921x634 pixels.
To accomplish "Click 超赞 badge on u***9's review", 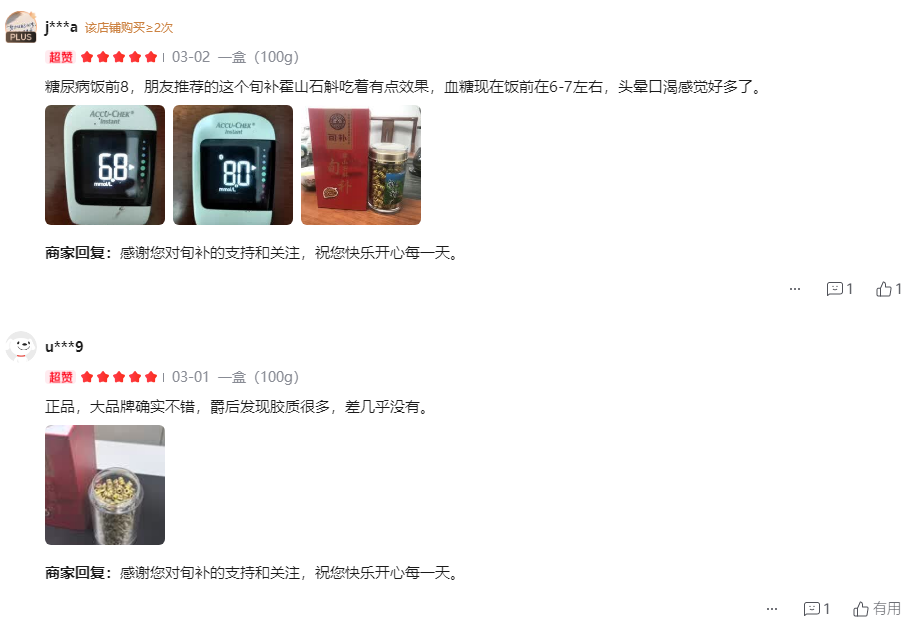I will click(x=60, y=377).
